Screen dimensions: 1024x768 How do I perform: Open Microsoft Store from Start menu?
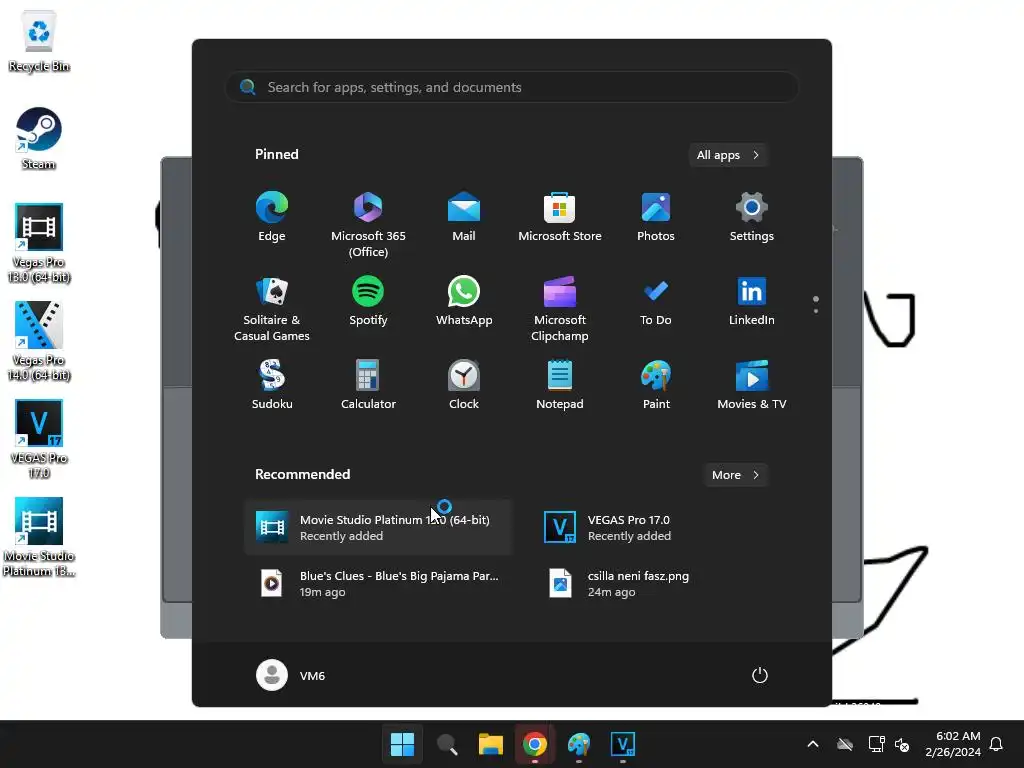tap(560, 217)
